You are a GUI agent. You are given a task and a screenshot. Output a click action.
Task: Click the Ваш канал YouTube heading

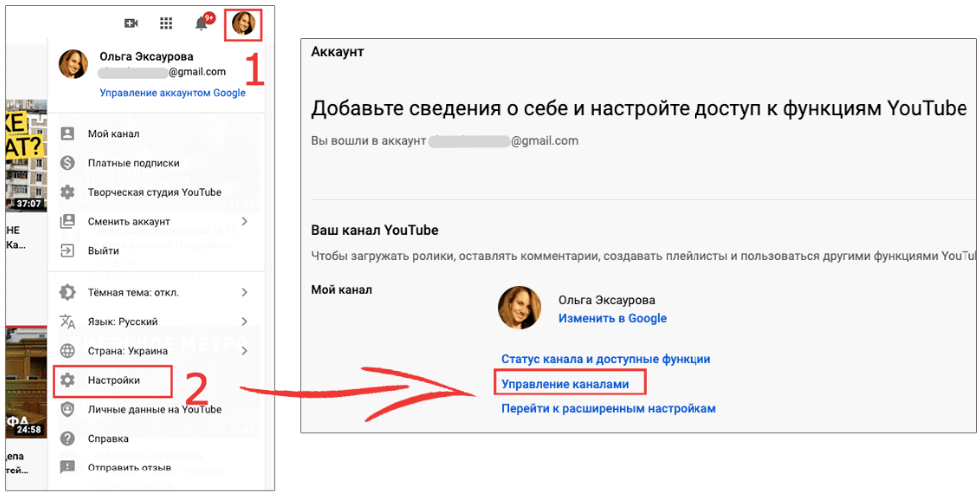coord(375,230)
